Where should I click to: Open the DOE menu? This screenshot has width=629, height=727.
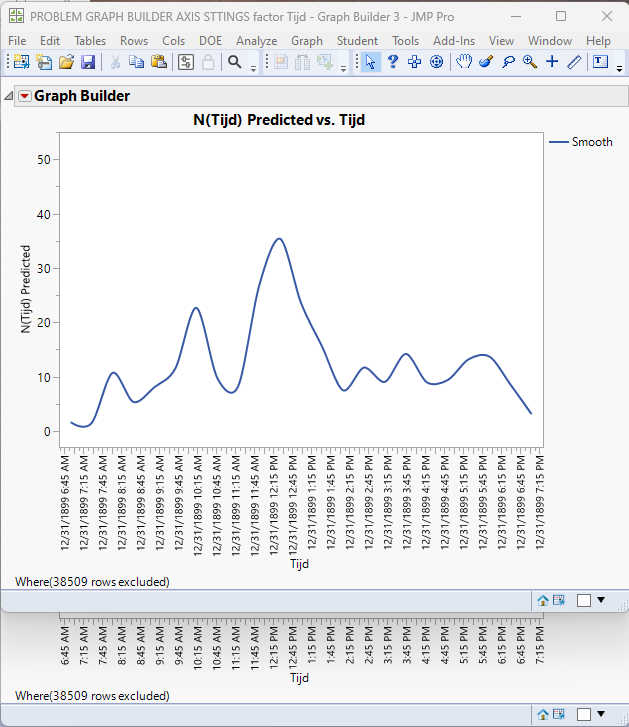click(x=210, y=41)
